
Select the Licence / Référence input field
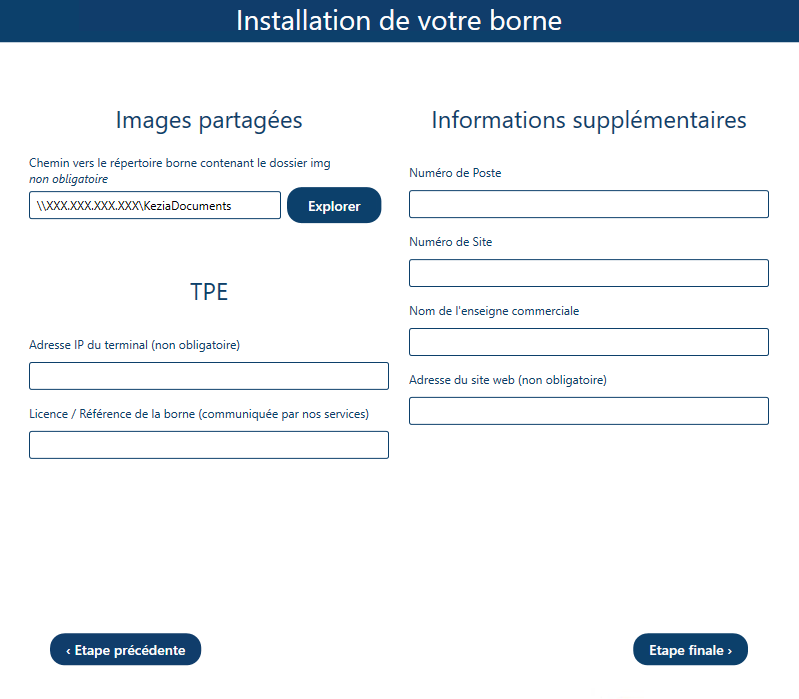208,445
